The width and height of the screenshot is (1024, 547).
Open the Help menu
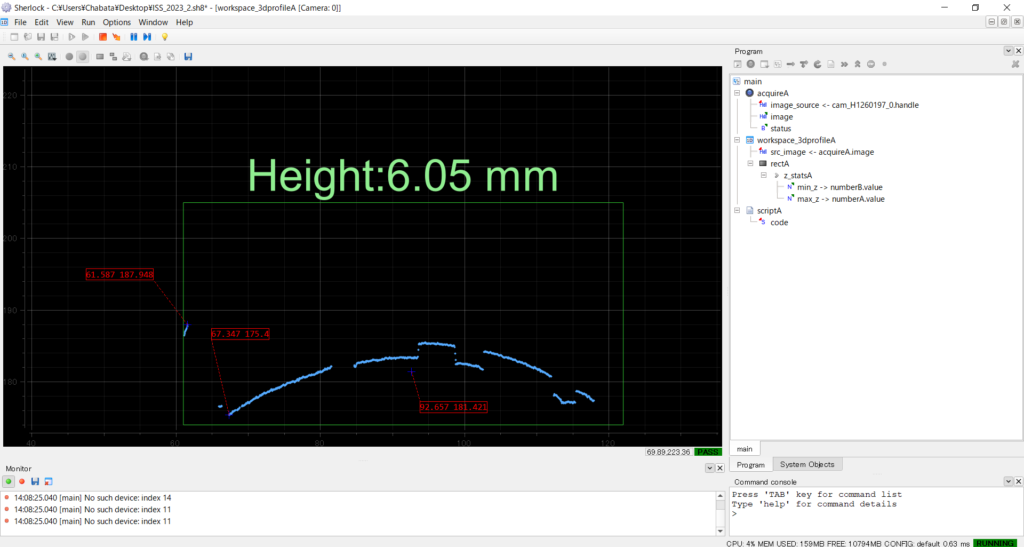(x=185, y=22)
